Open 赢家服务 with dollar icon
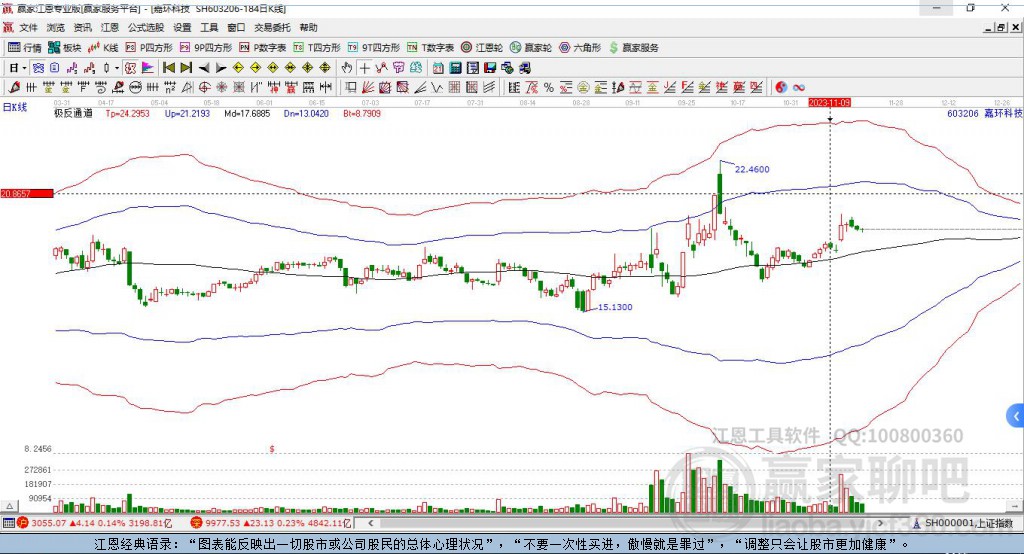 coord(633,48)
